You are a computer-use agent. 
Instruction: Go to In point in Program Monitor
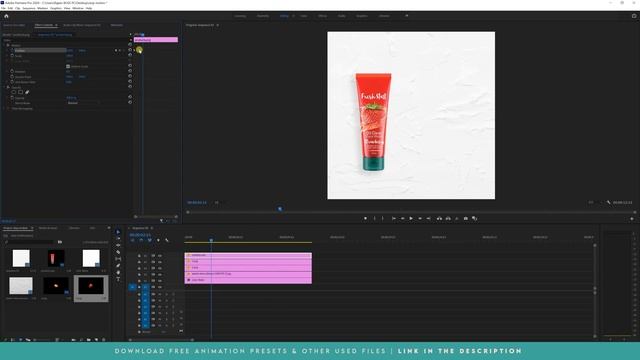393,218
